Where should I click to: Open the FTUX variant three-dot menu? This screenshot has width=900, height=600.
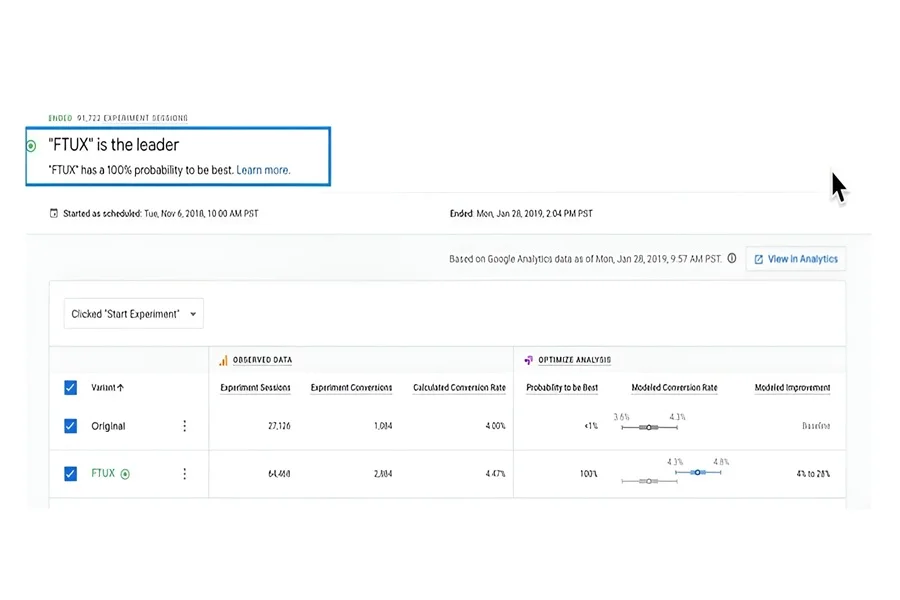[184, 474]
